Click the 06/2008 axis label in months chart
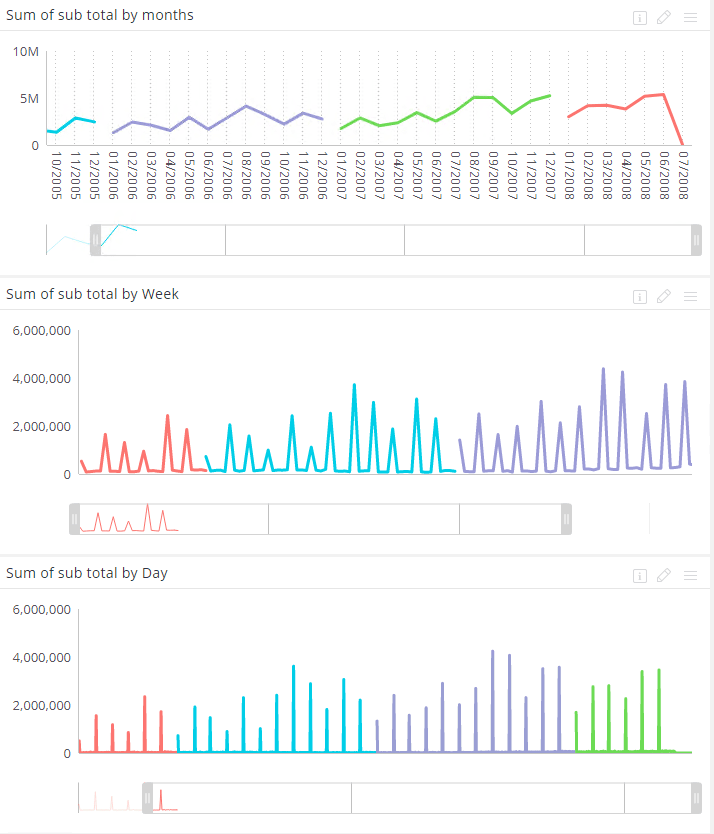This screenshot has height=834, width=714. (x=663, y=176)
